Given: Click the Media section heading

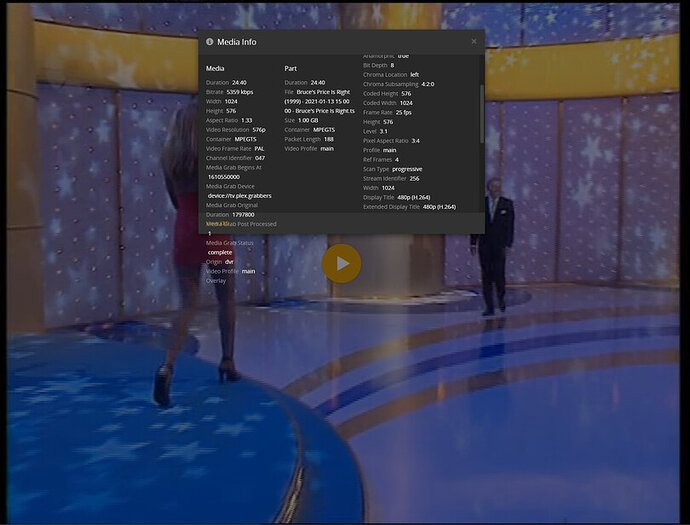Looking at the screenshot, I should pyautogui.click(x=215, y=68).
